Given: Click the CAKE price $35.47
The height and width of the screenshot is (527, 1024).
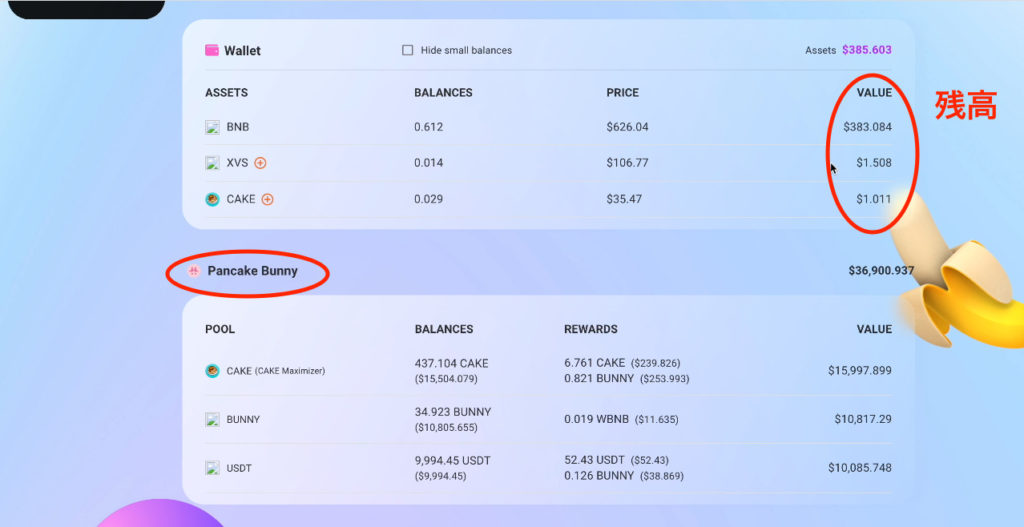Looking at the screenshot, I should coord(624,199).
